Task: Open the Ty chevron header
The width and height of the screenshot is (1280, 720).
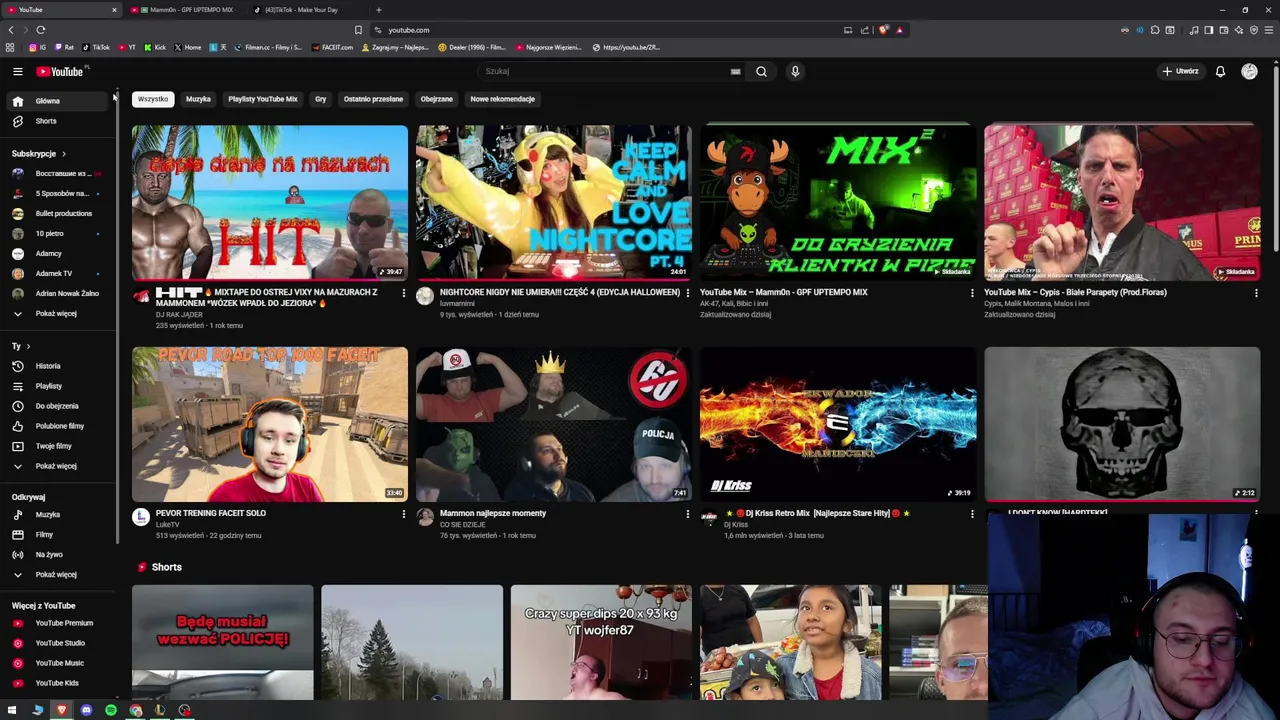Action: pyautogui.click(x=21, y=346)
